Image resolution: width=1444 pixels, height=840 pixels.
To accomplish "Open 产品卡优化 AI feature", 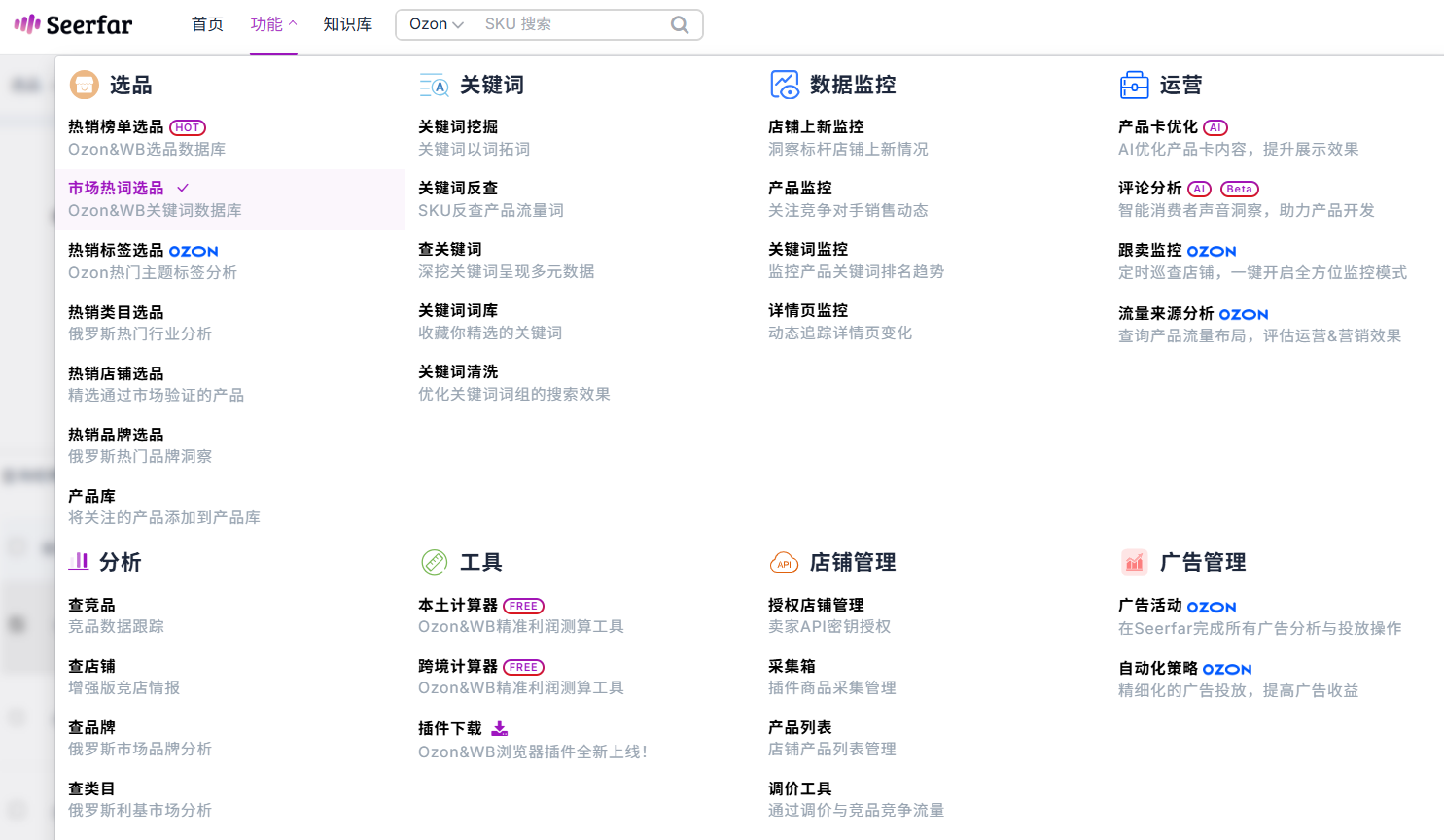I will [1158, 127].
